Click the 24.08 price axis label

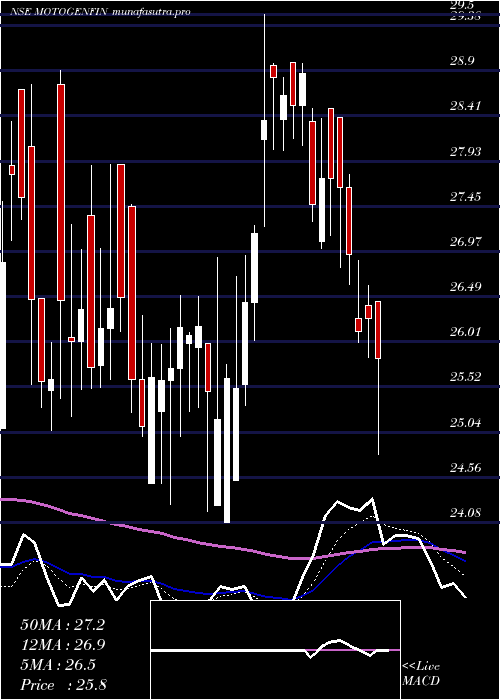(465, 512)
